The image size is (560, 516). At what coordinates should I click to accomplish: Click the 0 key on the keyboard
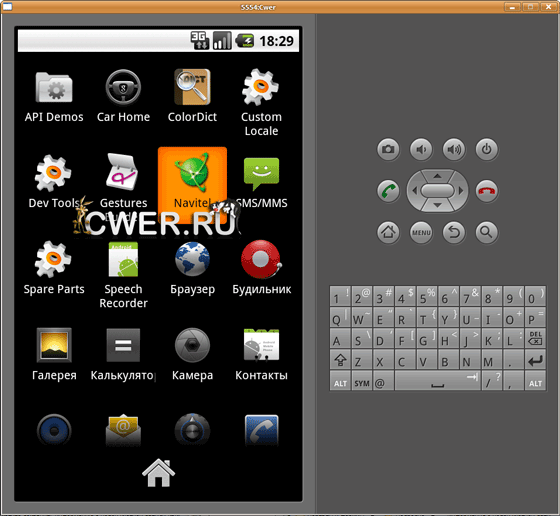coord(535,296)
